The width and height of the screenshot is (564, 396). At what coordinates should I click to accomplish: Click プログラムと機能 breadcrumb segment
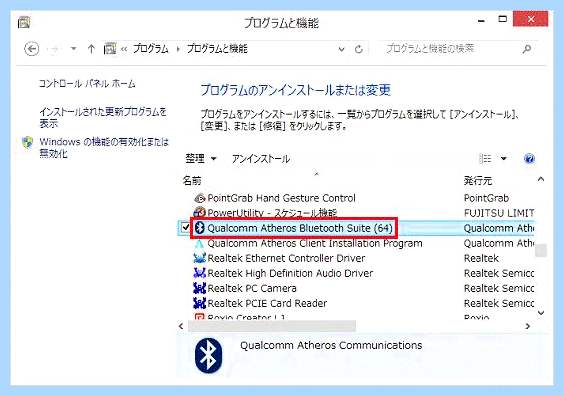[x=217, y=49]
